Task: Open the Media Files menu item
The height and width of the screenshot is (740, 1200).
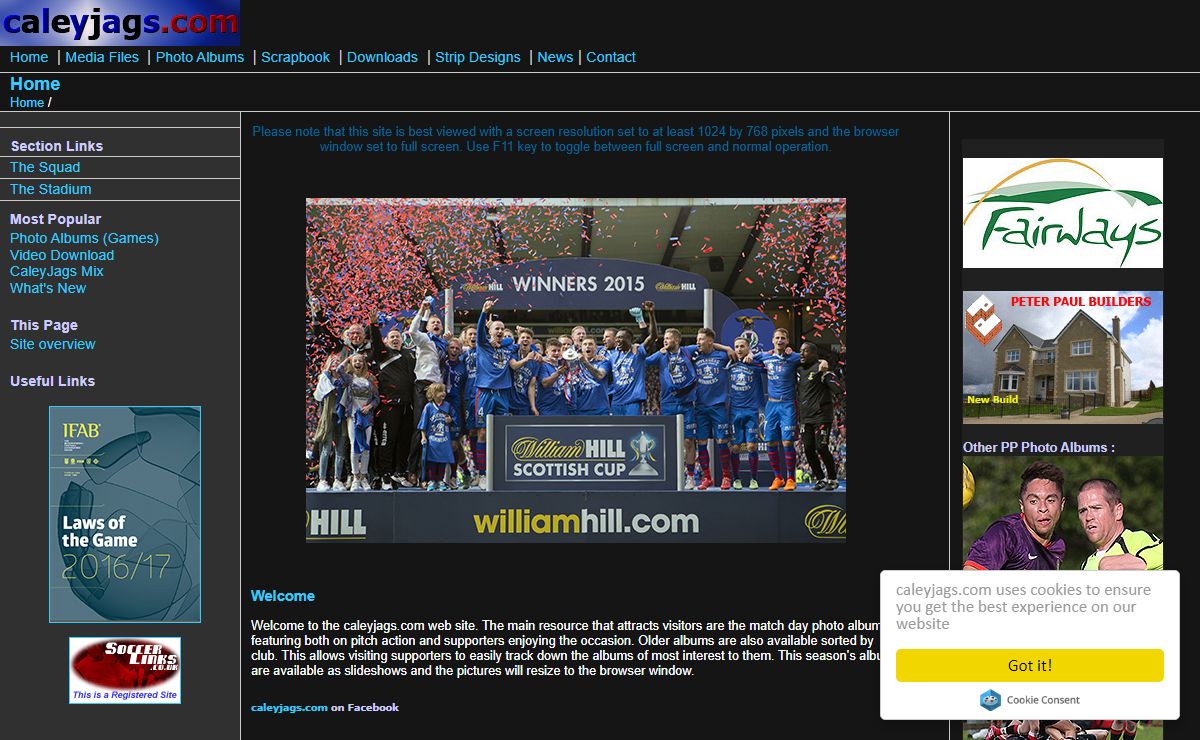Action: point(102,57)
